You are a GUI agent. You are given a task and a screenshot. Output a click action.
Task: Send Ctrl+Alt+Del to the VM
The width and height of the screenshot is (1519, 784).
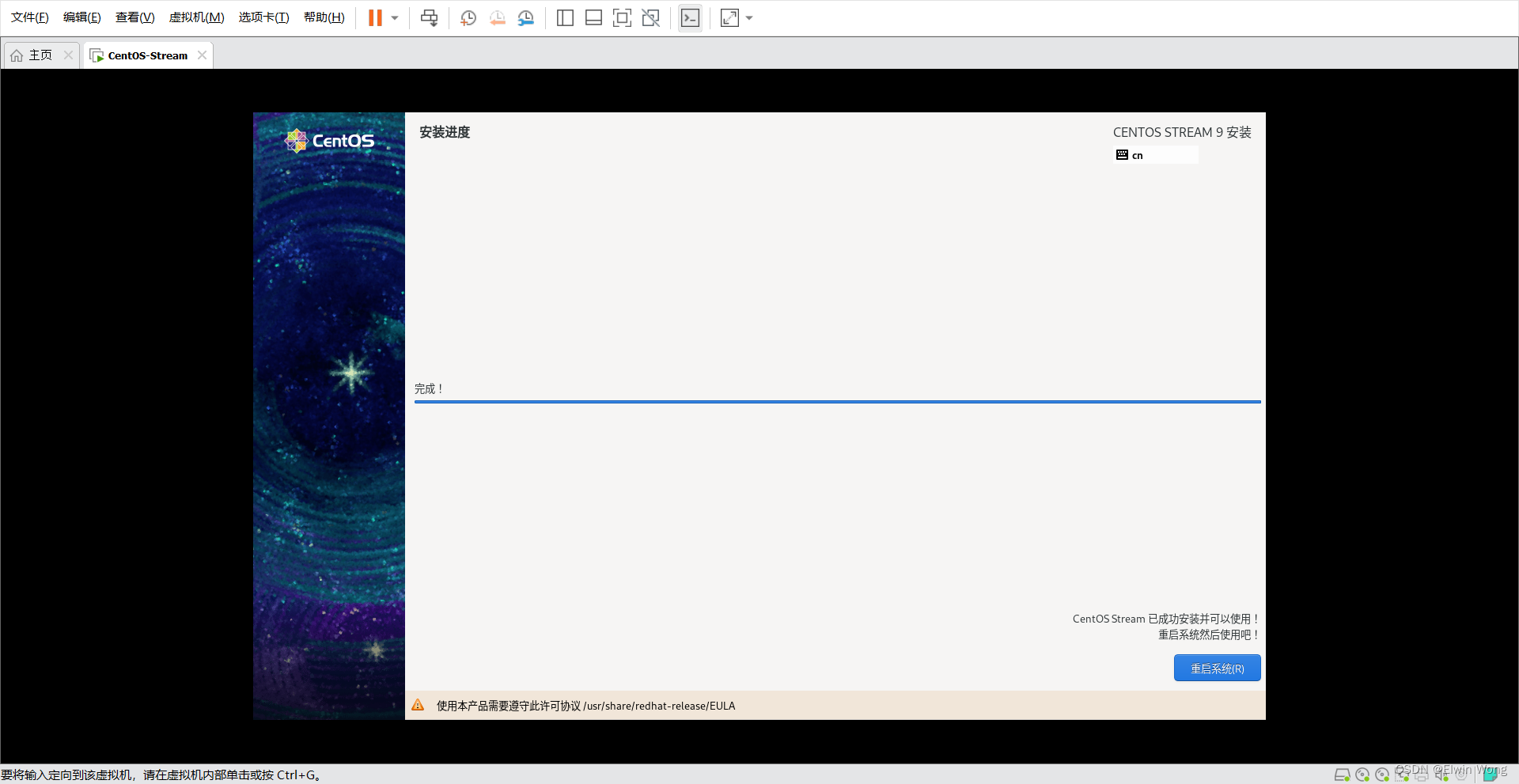(x=429, y=17)
